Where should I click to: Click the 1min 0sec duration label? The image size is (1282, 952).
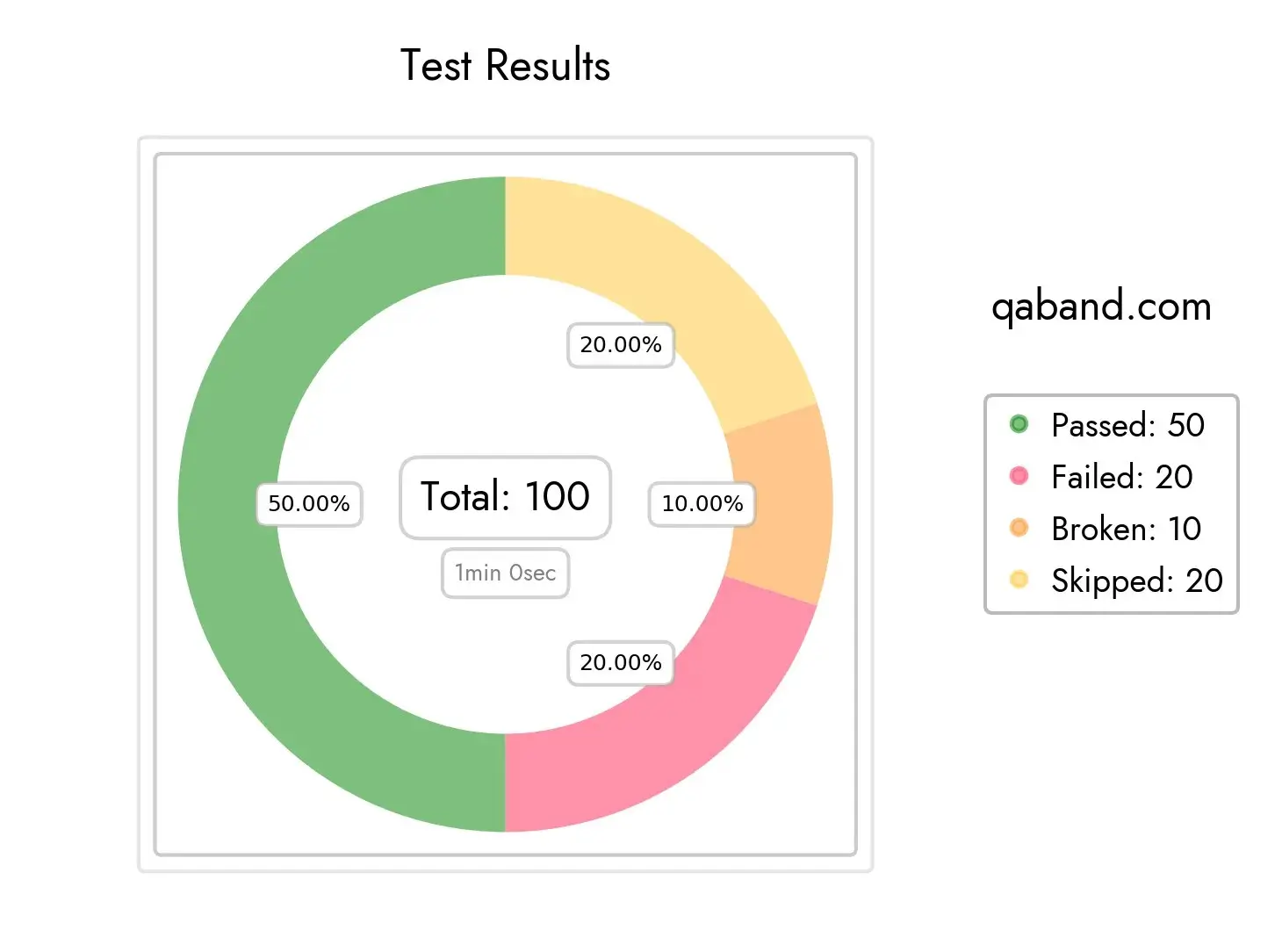[x=505, y=573]
